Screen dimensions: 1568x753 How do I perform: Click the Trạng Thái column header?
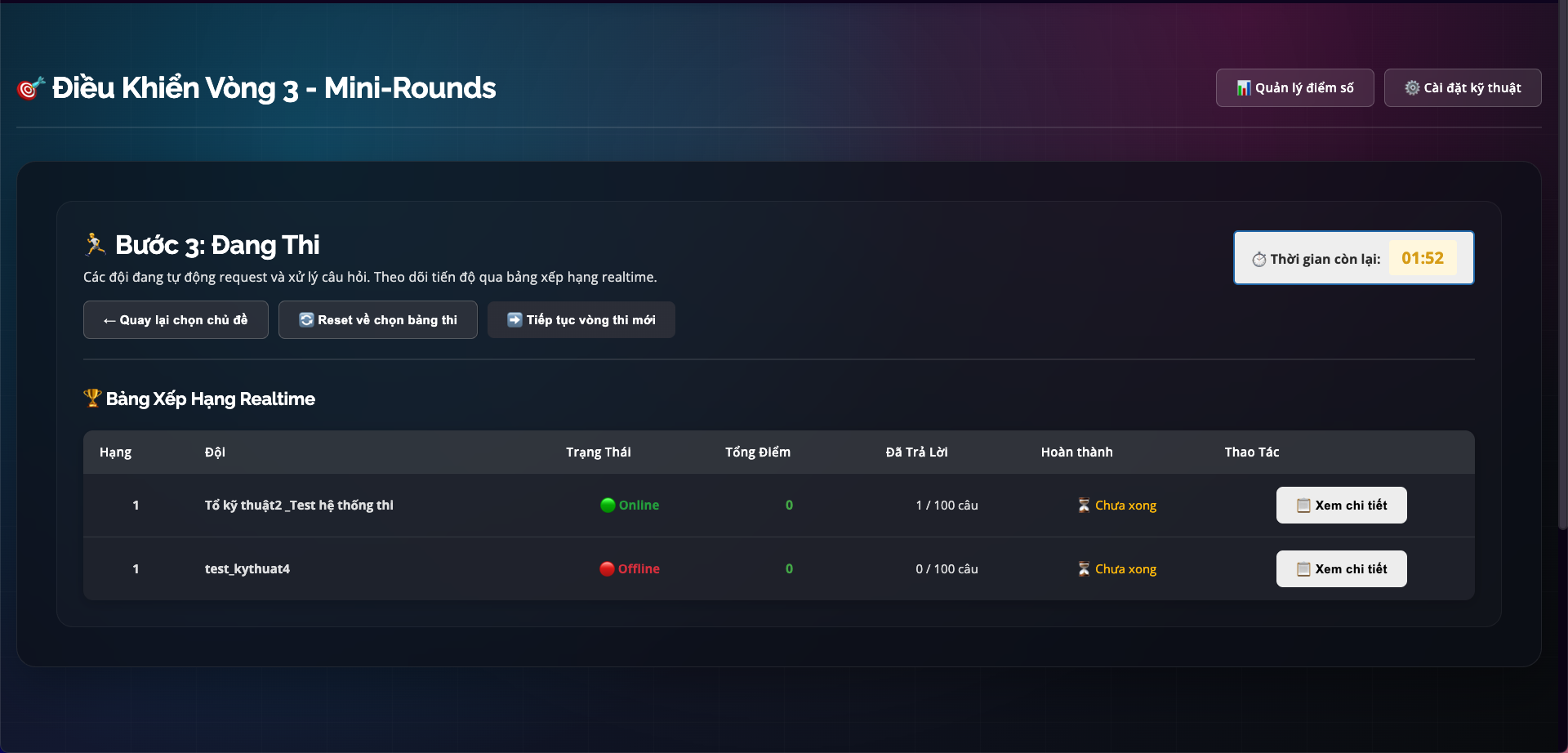pos(599,452)
